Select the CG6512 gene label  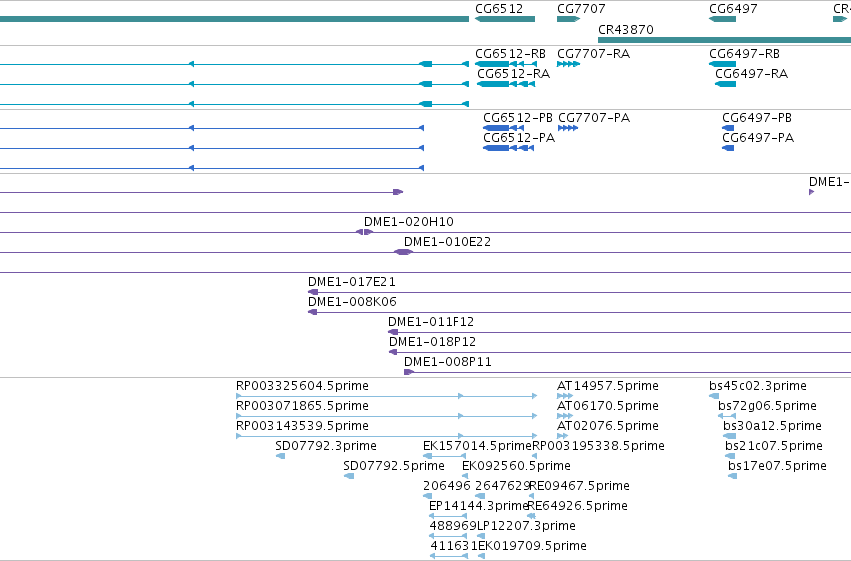click(x=499, y=9)
